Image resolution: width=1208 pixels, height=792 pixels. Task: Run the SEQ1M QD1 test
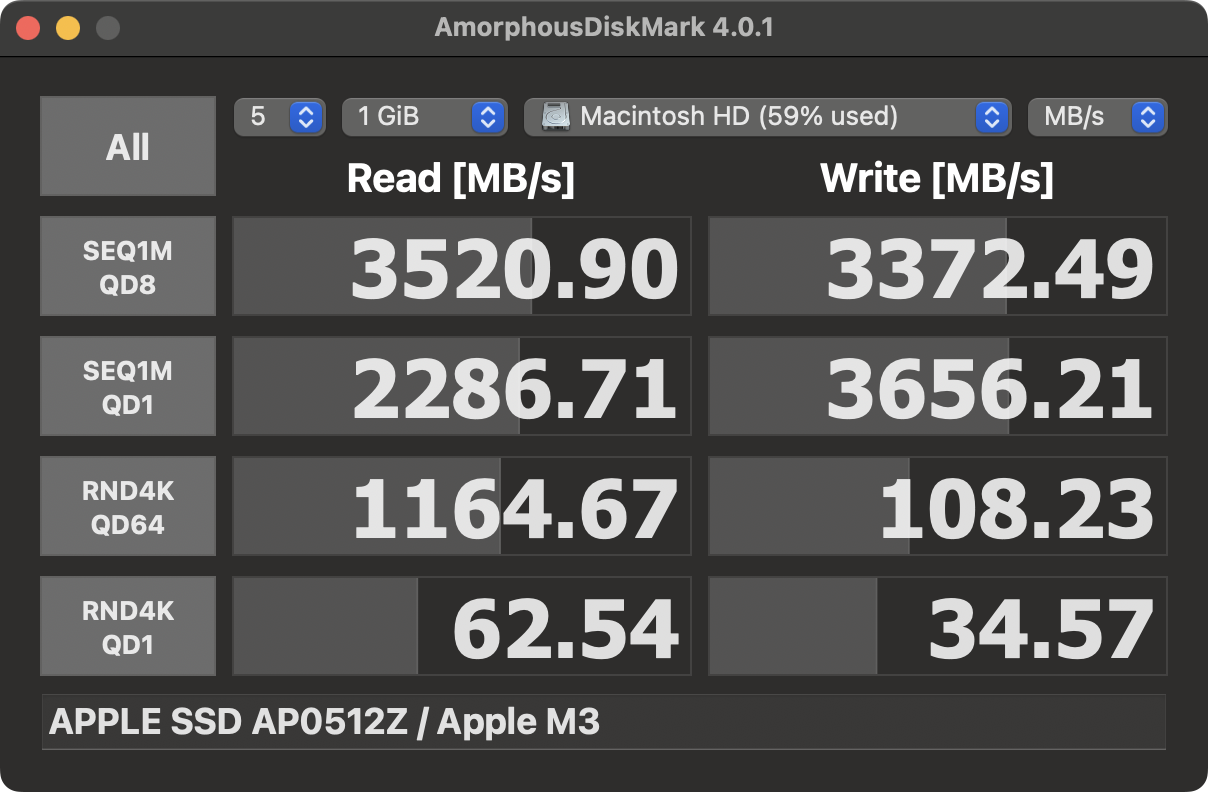[127, 385]
